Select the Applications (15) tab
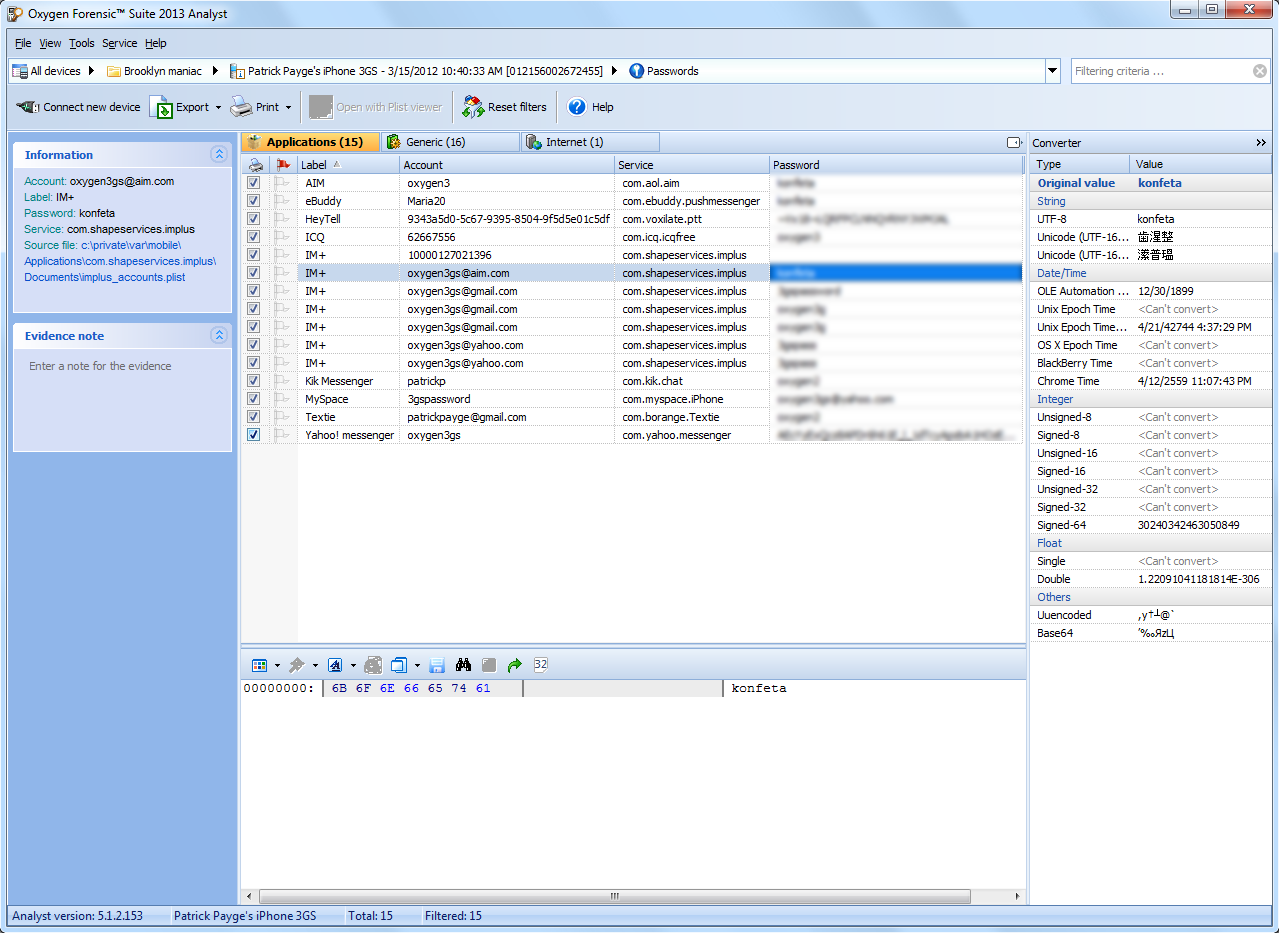 [310, 142]
